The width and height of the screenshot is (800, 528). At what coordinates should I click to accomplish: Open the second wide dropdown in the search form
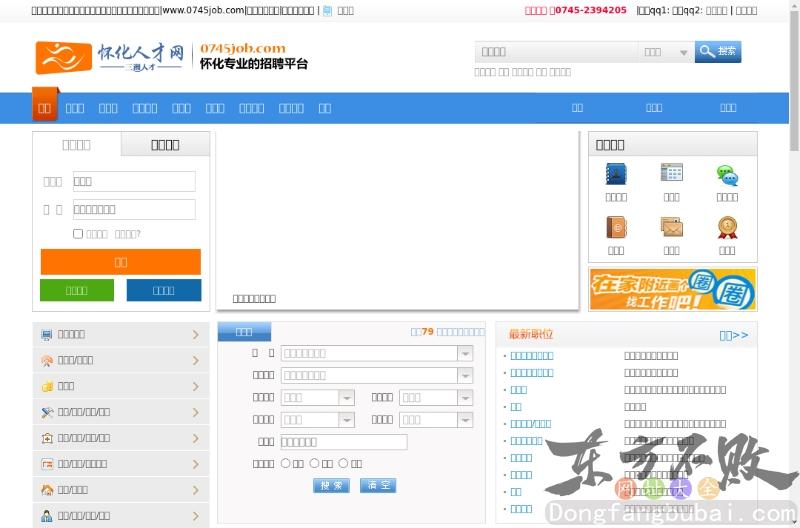(x=377, y=375)
